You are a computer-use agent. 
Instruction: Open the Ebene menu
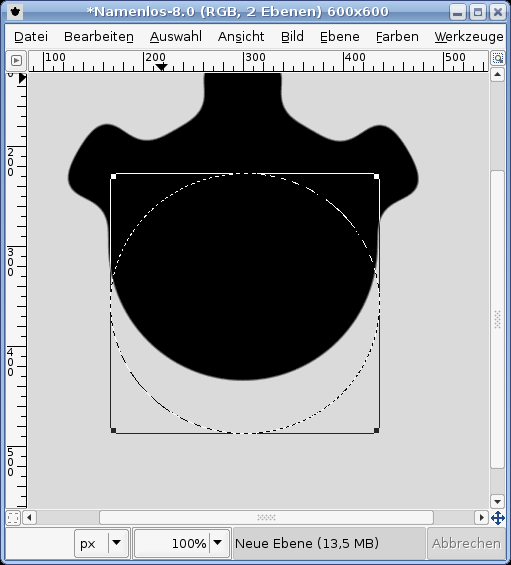[340, 37]
